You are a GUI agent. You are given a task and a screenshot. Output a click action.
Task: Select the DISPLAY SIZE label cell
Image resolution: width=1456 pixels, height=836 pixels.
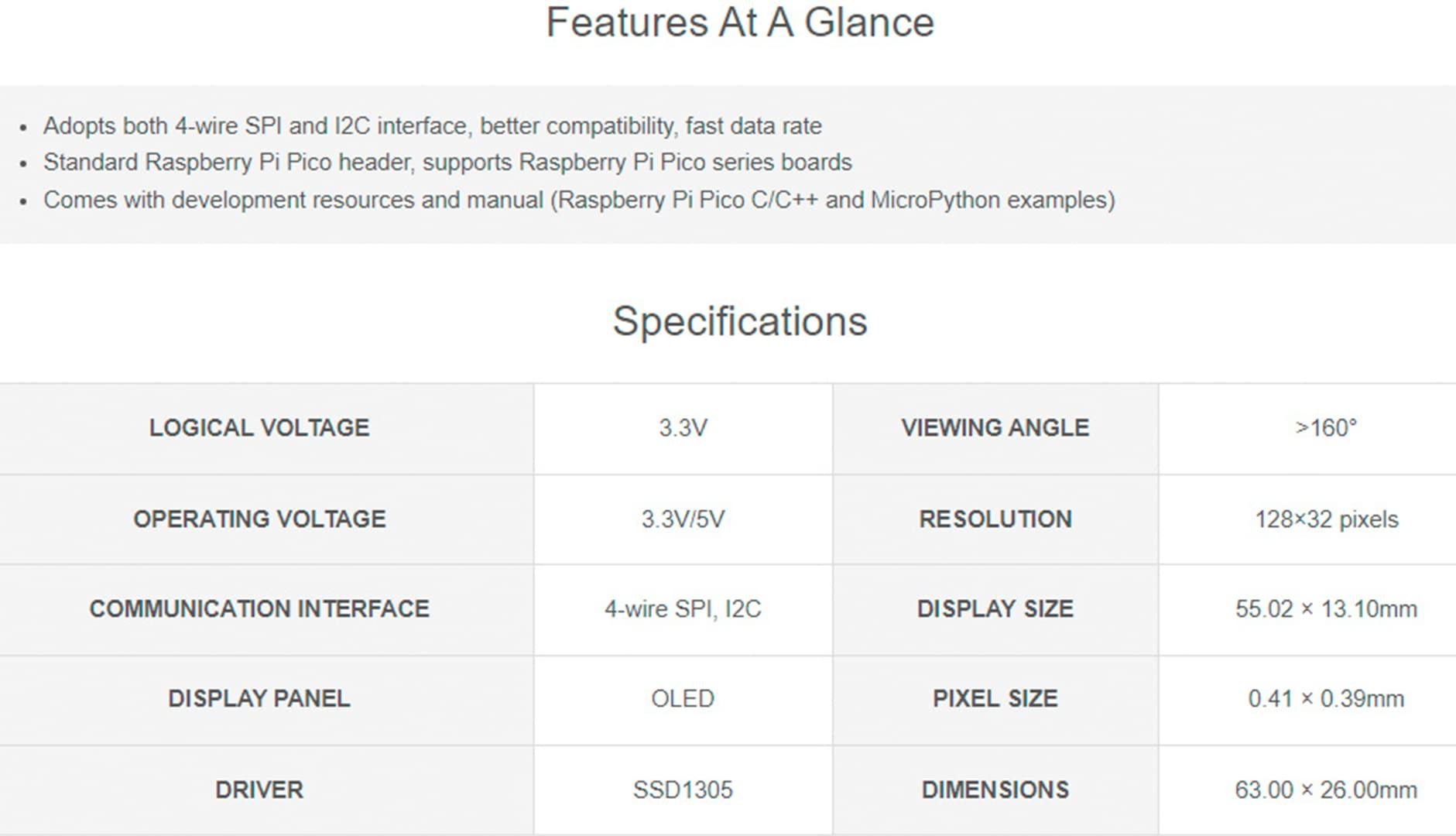[995, 609]
